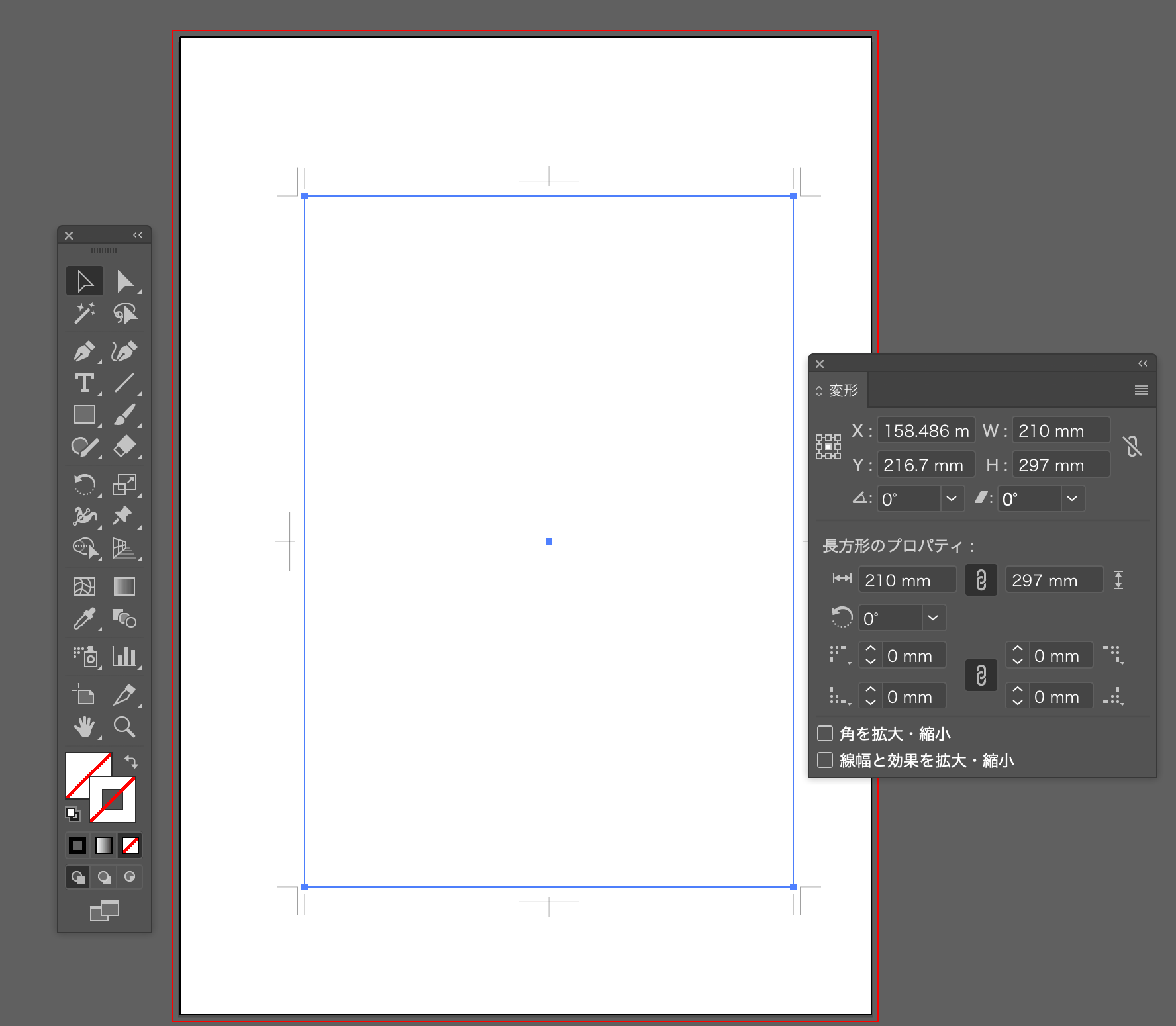1176x1026 pixels.
Task: Click the swap fill and stroke arrow
Action: click(131, 761)
